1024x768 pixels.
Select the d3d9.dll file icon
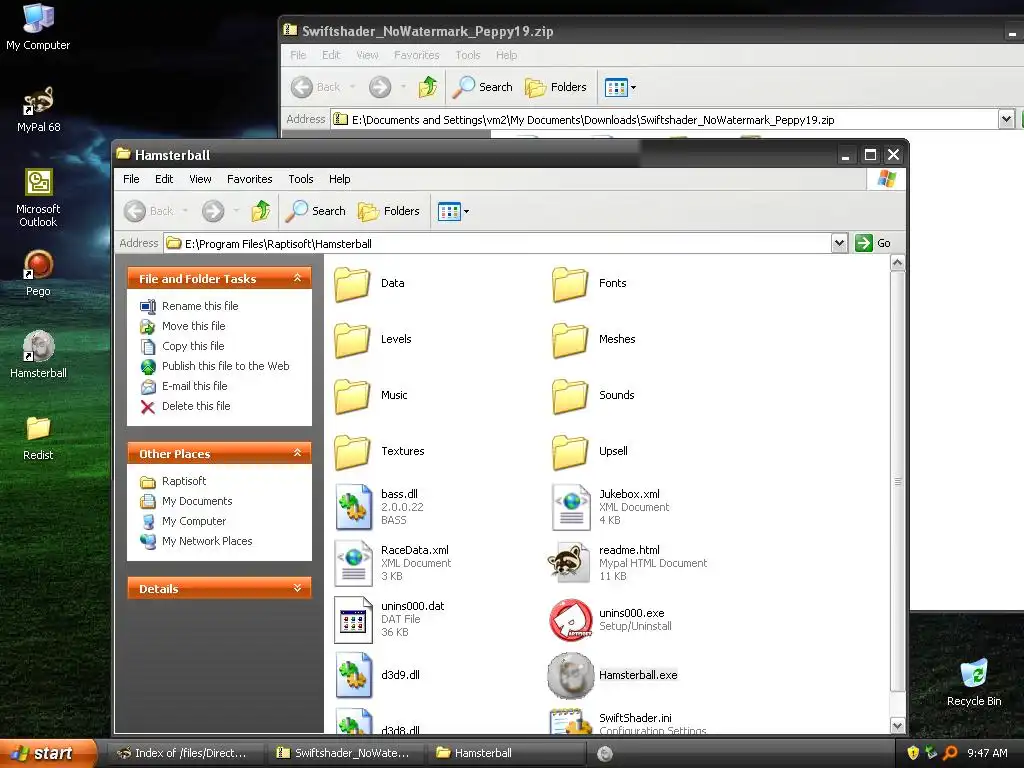(353, 675)
